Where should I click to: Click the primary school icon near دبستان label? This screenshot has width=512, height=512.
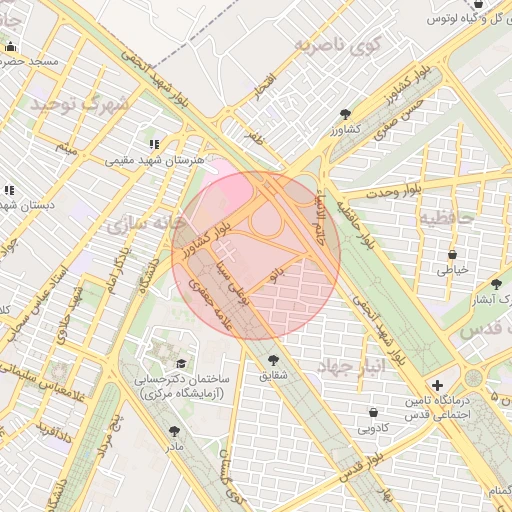point(9,190)
